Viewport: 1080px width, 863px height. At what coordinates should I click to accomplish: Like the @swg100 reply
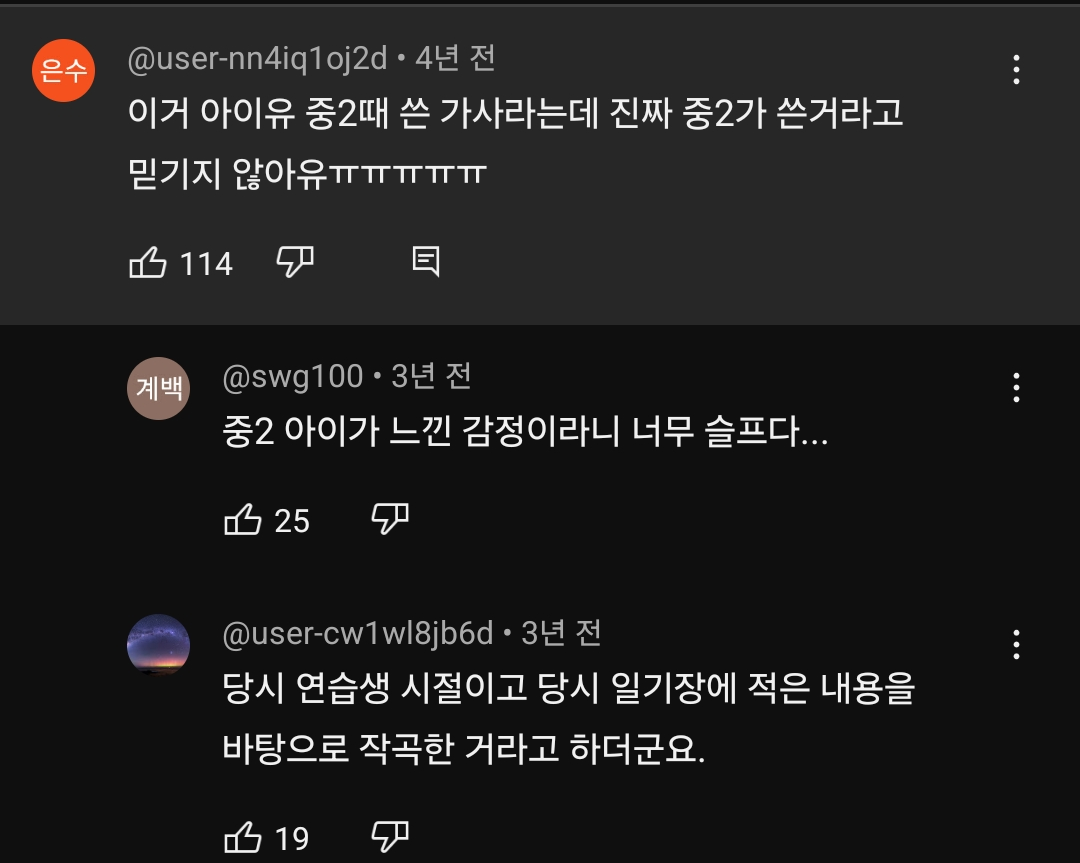click(x=243, y=520)
